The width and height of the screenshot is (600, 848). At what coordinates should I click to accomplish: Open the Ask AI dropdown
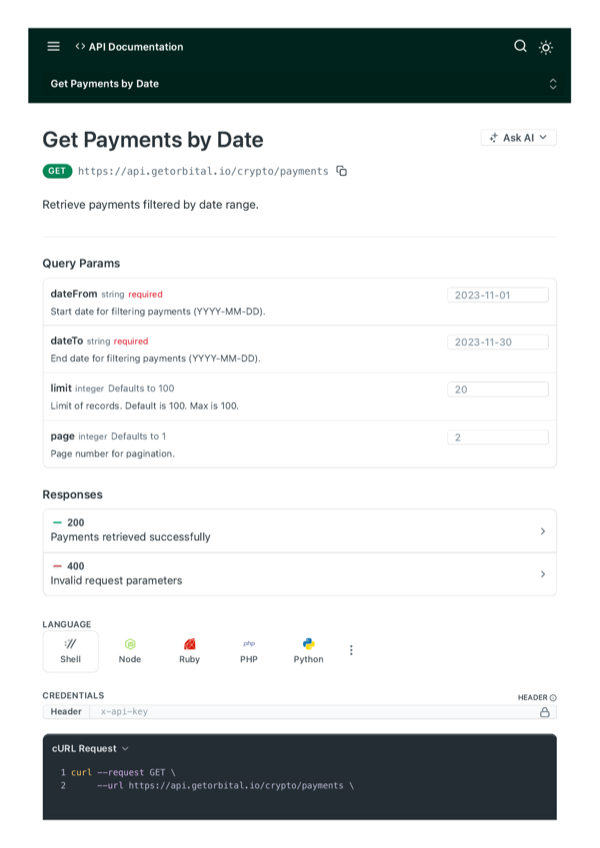(x=518, y=138)
